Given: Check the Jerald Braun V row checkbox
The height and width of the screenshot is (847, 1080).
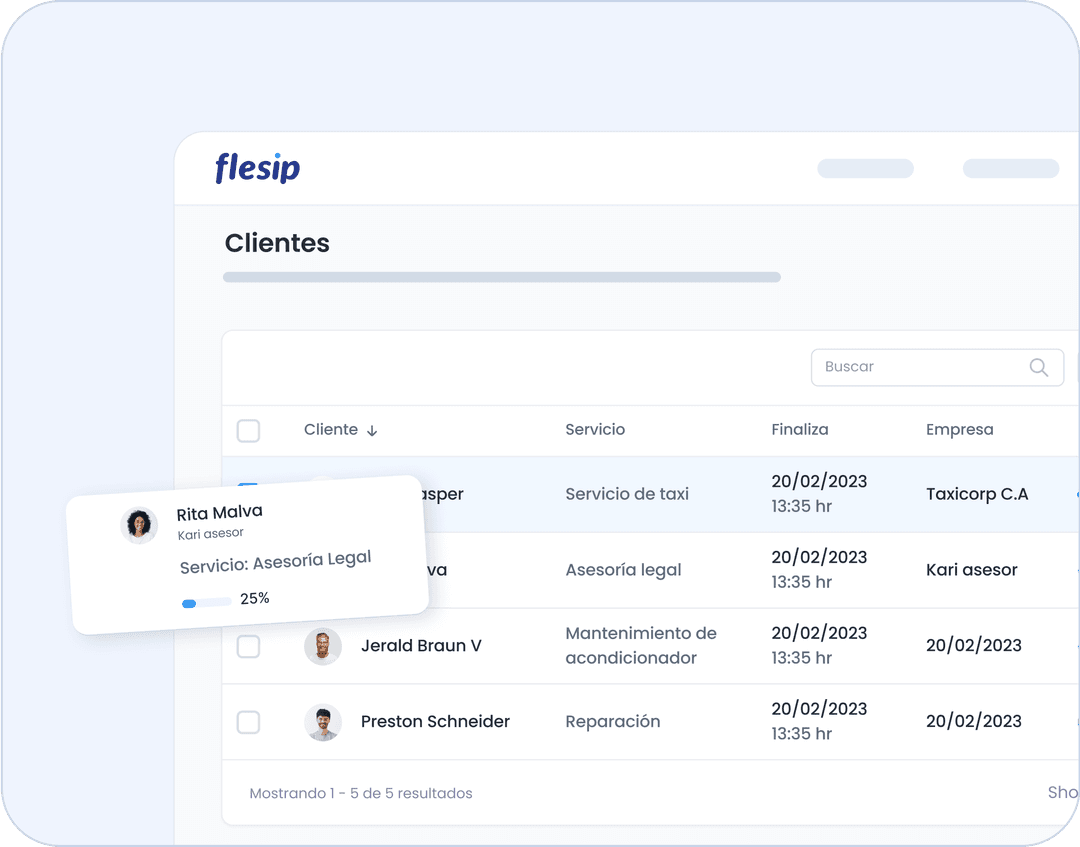Looking at the screenshot, I should click(x=248, y=646).
